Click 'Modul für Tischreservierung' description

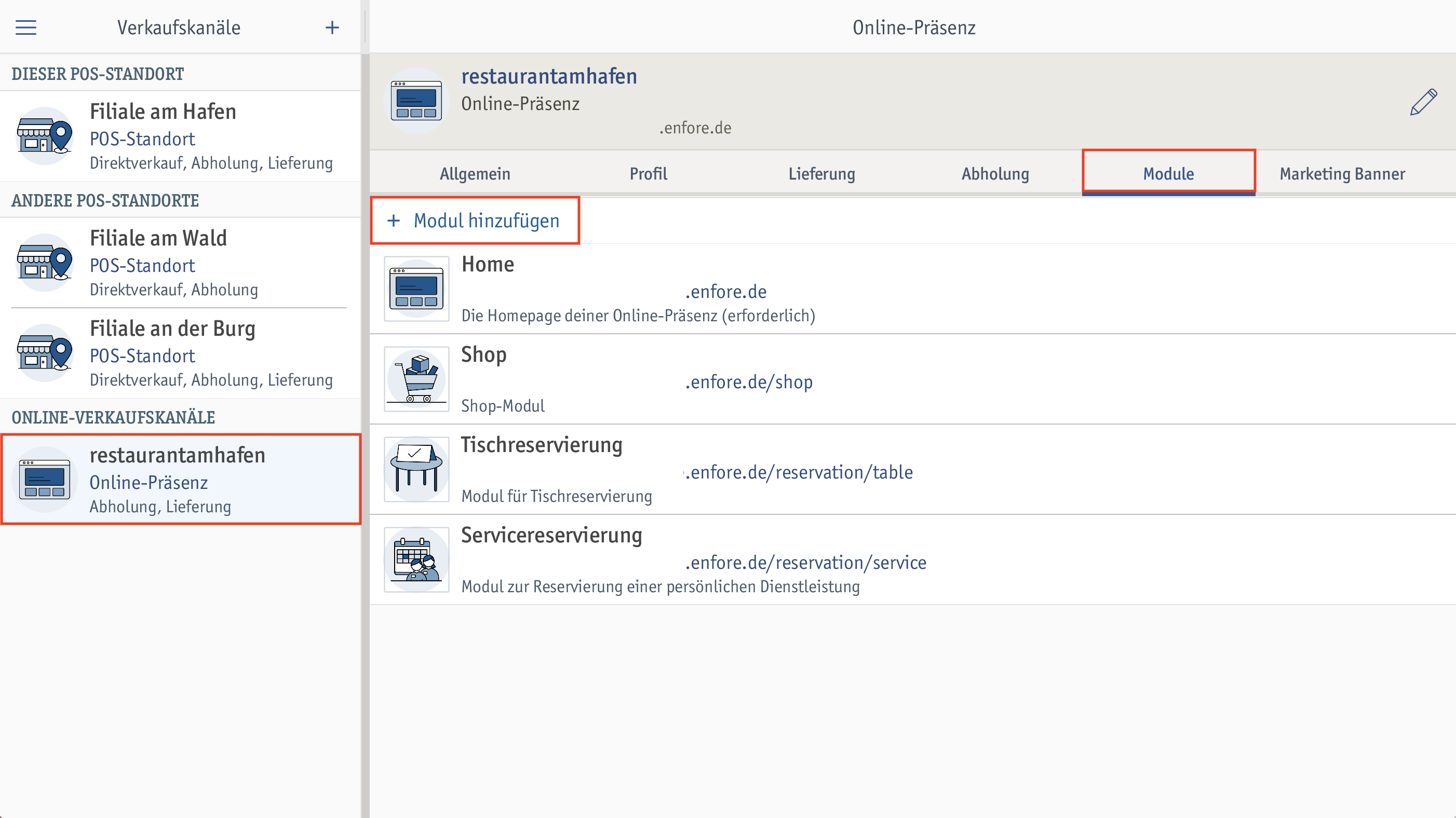pos(556,497)
